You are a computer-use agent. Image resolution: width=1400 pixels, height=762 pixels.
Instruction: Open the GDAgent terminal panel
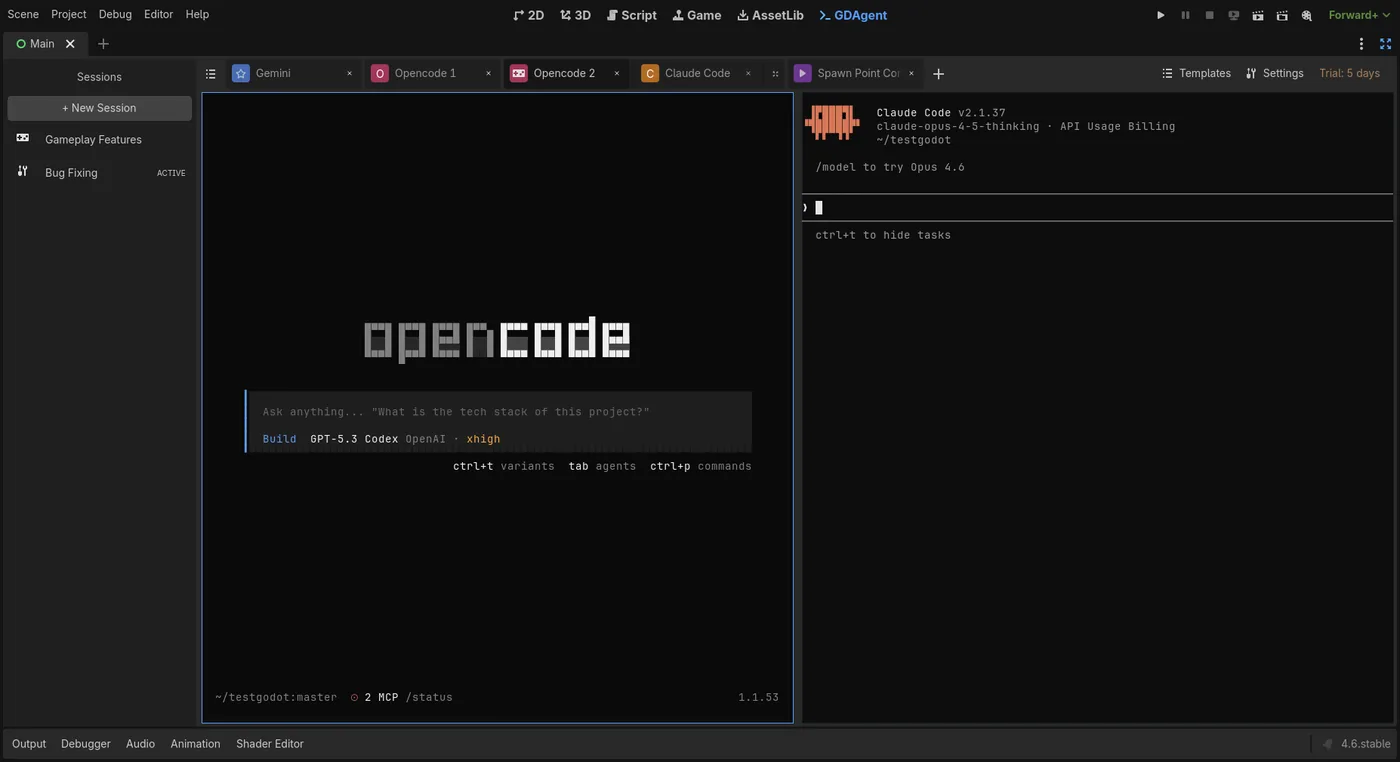(852, 14)
